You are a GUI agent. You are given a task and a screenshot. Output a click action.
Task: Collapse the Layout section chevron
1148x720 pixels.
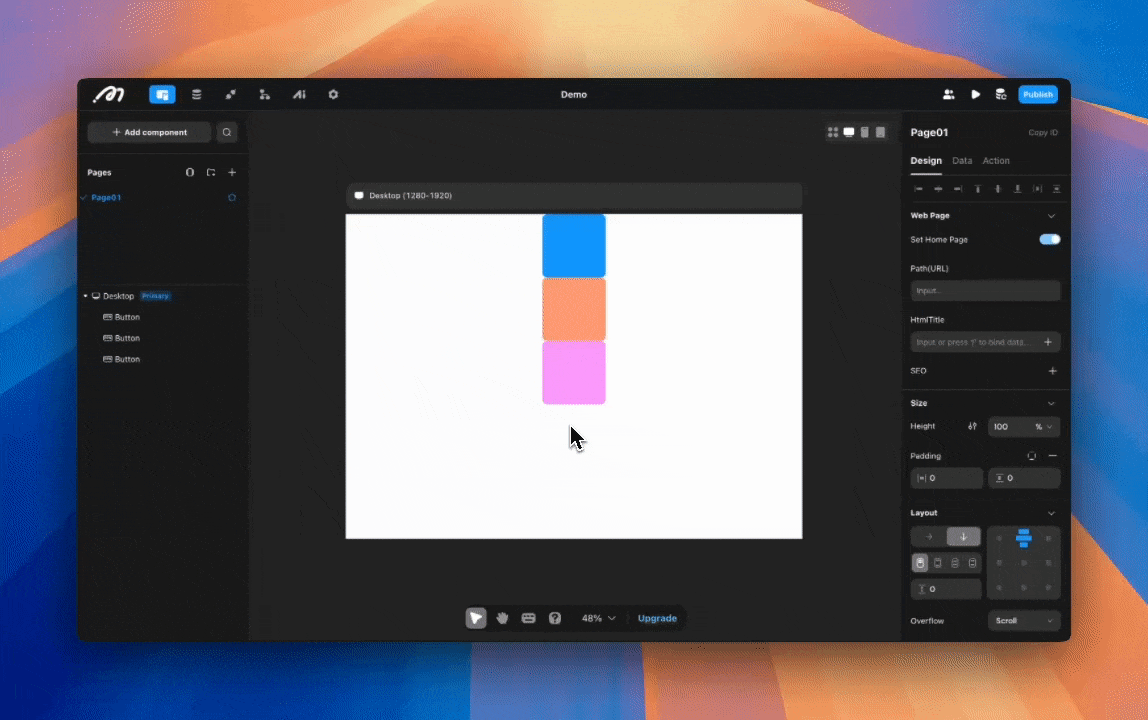(1051, 513)
